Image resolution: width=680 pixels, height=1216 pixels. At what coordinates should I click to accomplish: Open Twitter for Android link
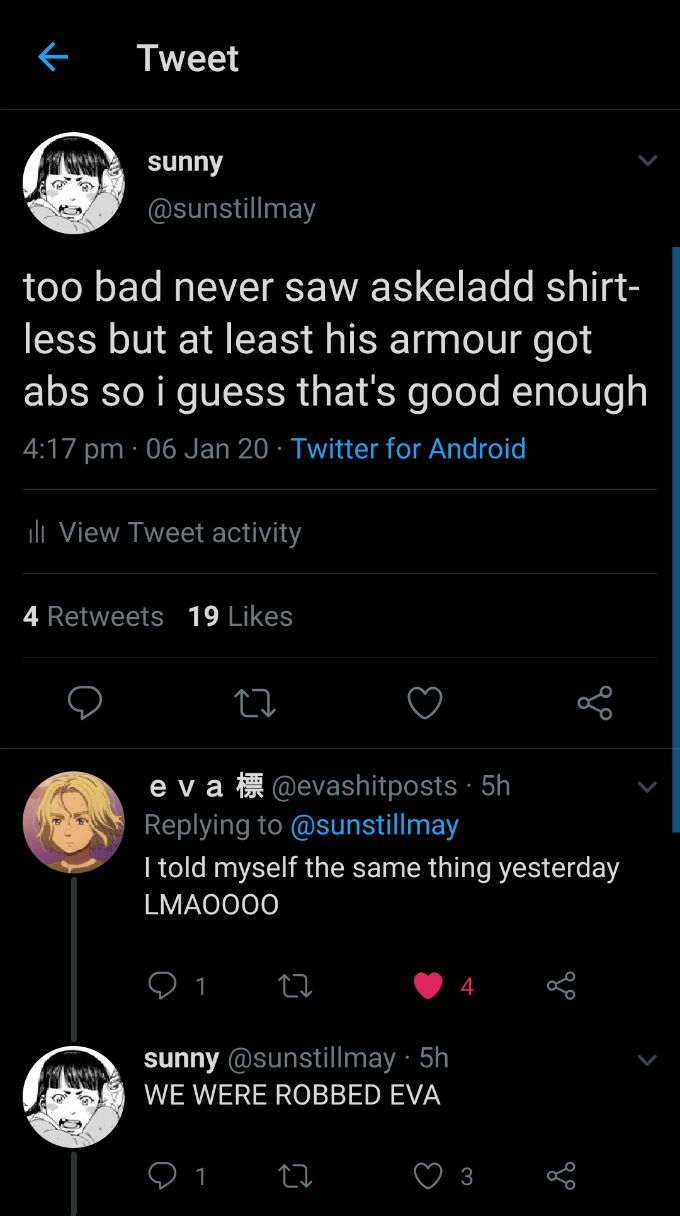(408, 448)
